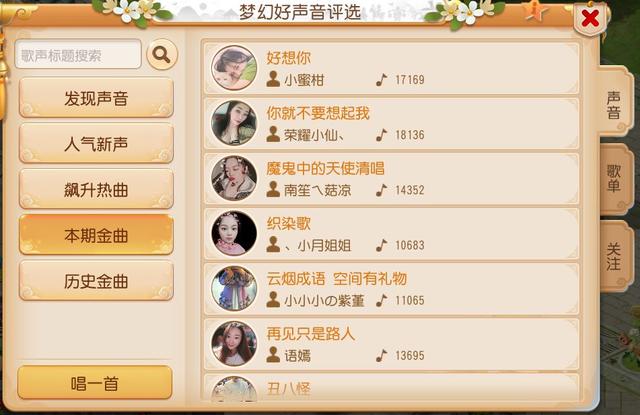Switch to the 关注 side tab
Image resolution: width=640 pixels, height=415 pixels.
[x=615, y=256]
